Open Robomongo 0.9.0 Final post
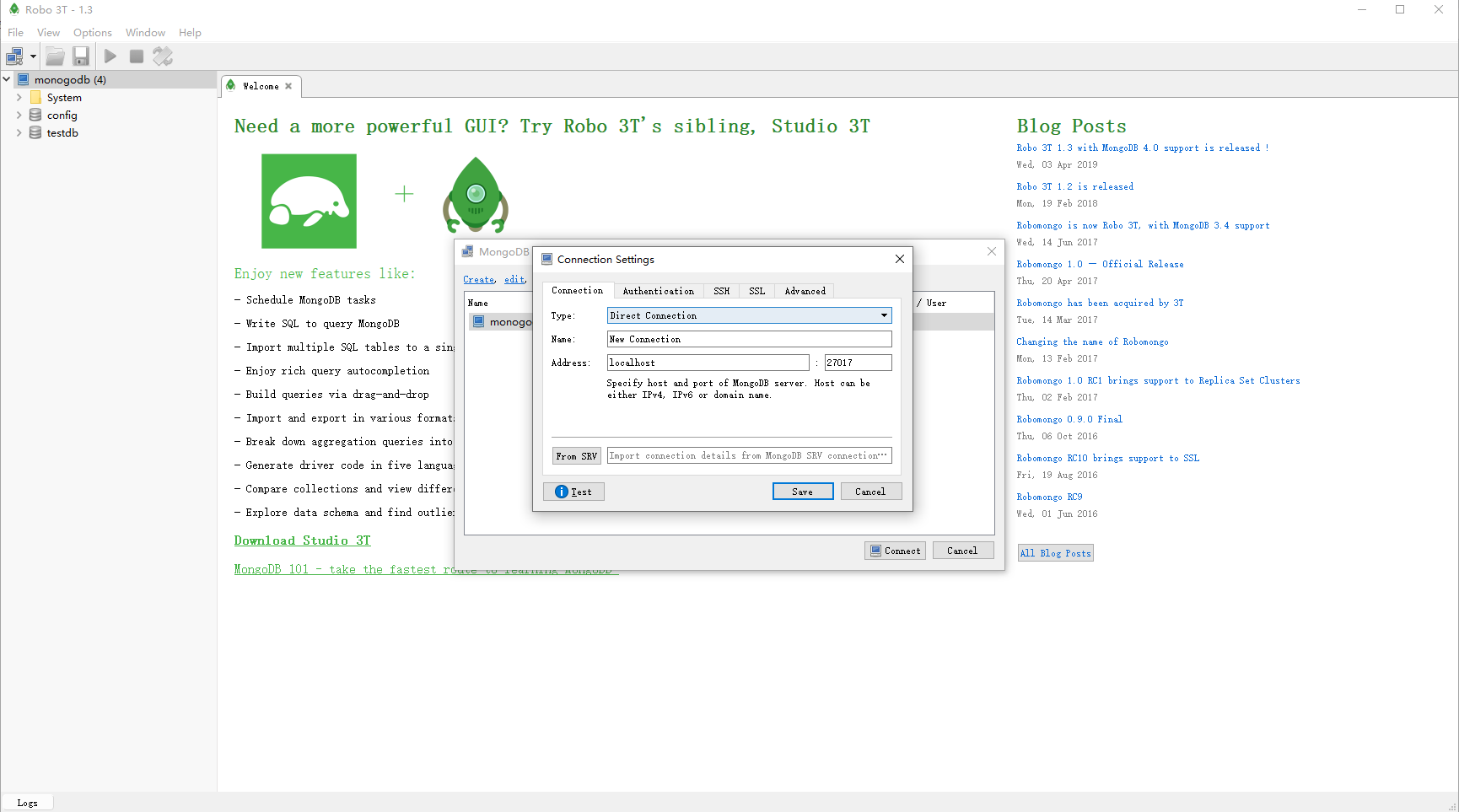Viewport: 1459px width, 812px height. tap(1069, 419)
